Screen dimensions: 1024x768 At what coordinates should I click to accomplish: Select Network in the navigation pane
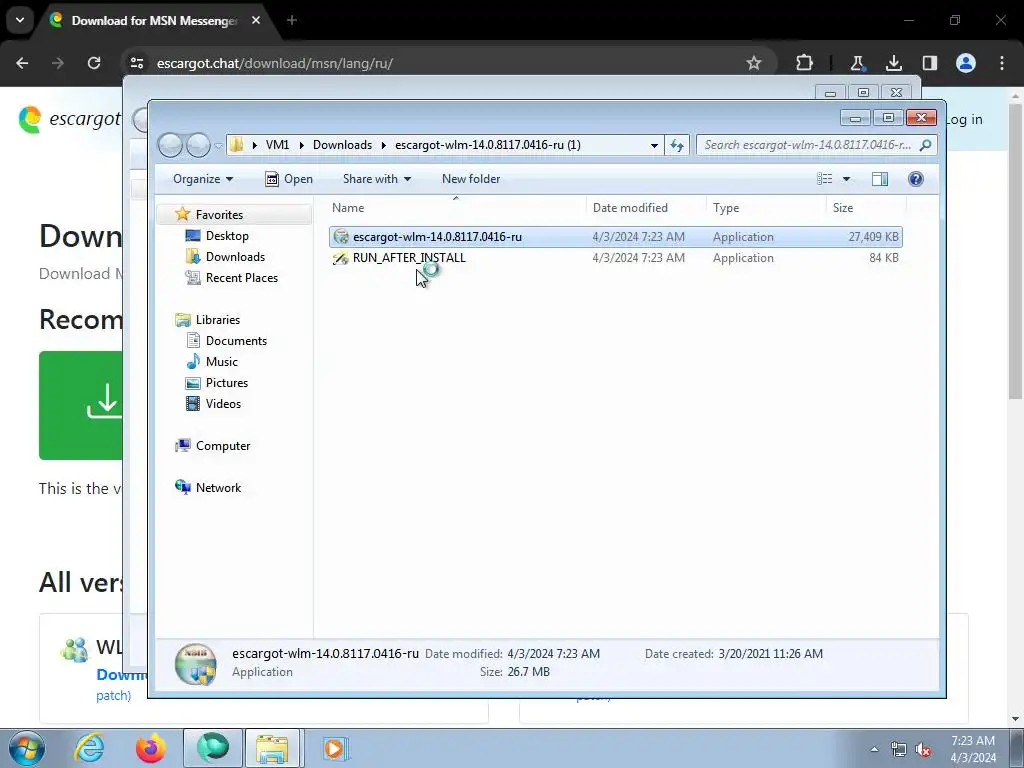tap(218, 488)
